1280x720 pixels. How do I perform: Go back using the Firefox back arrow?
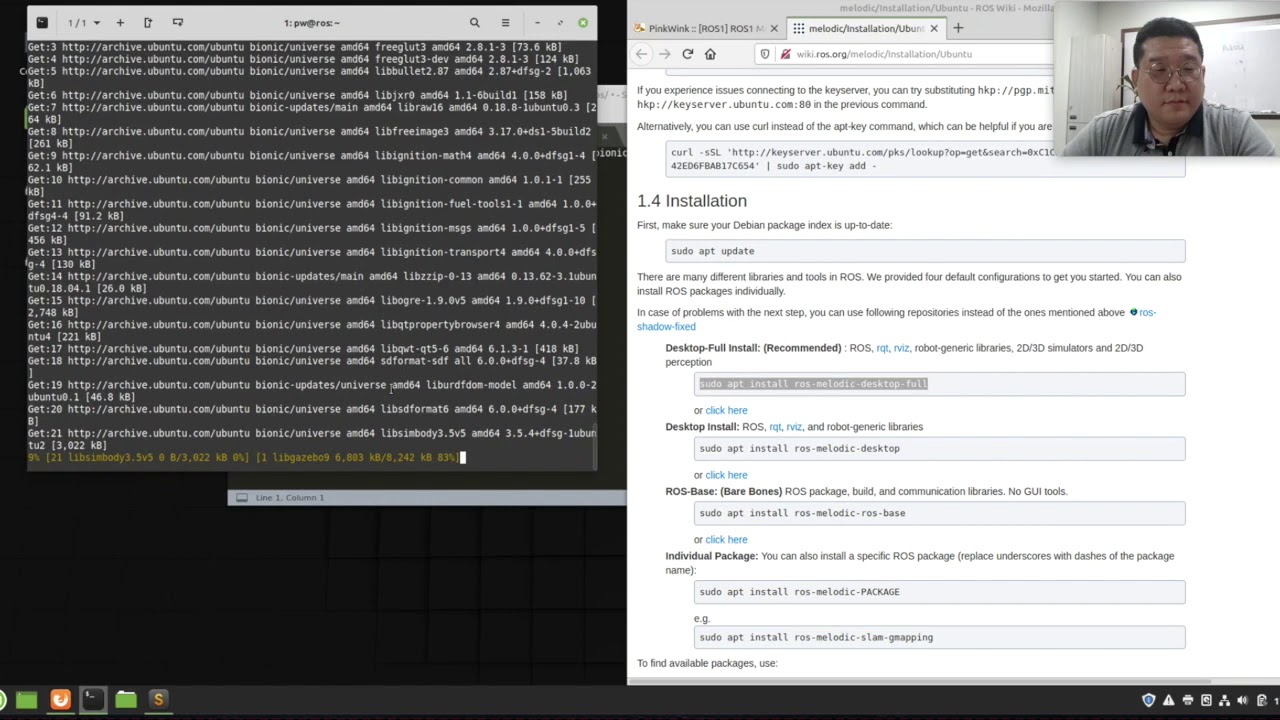(x=642, y=54)
